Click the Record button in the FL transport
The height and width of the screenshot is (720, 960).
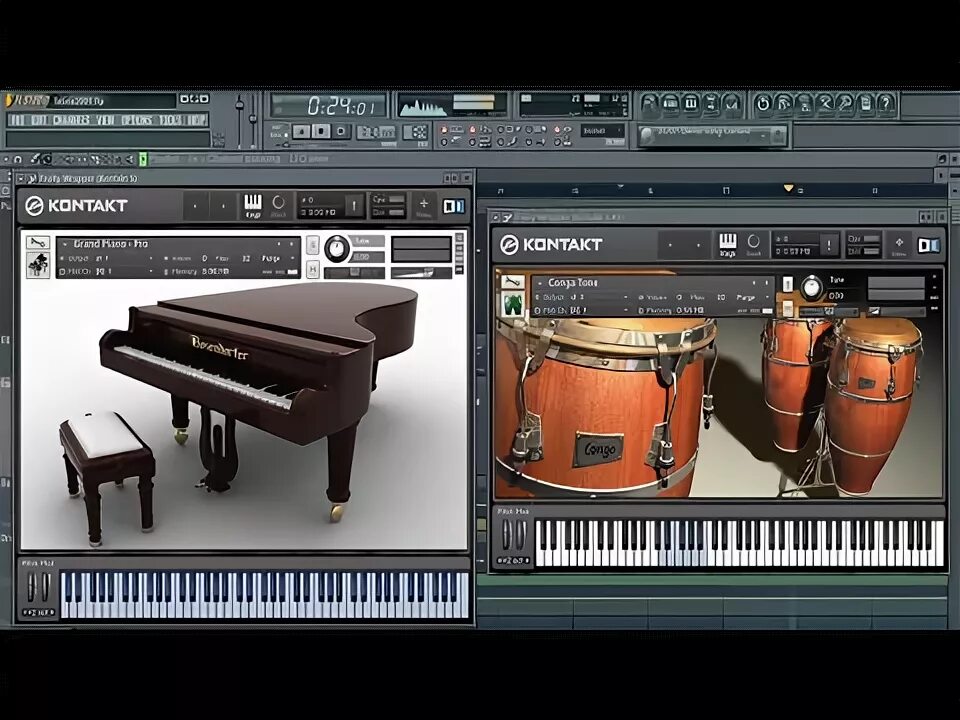point(342,131)
